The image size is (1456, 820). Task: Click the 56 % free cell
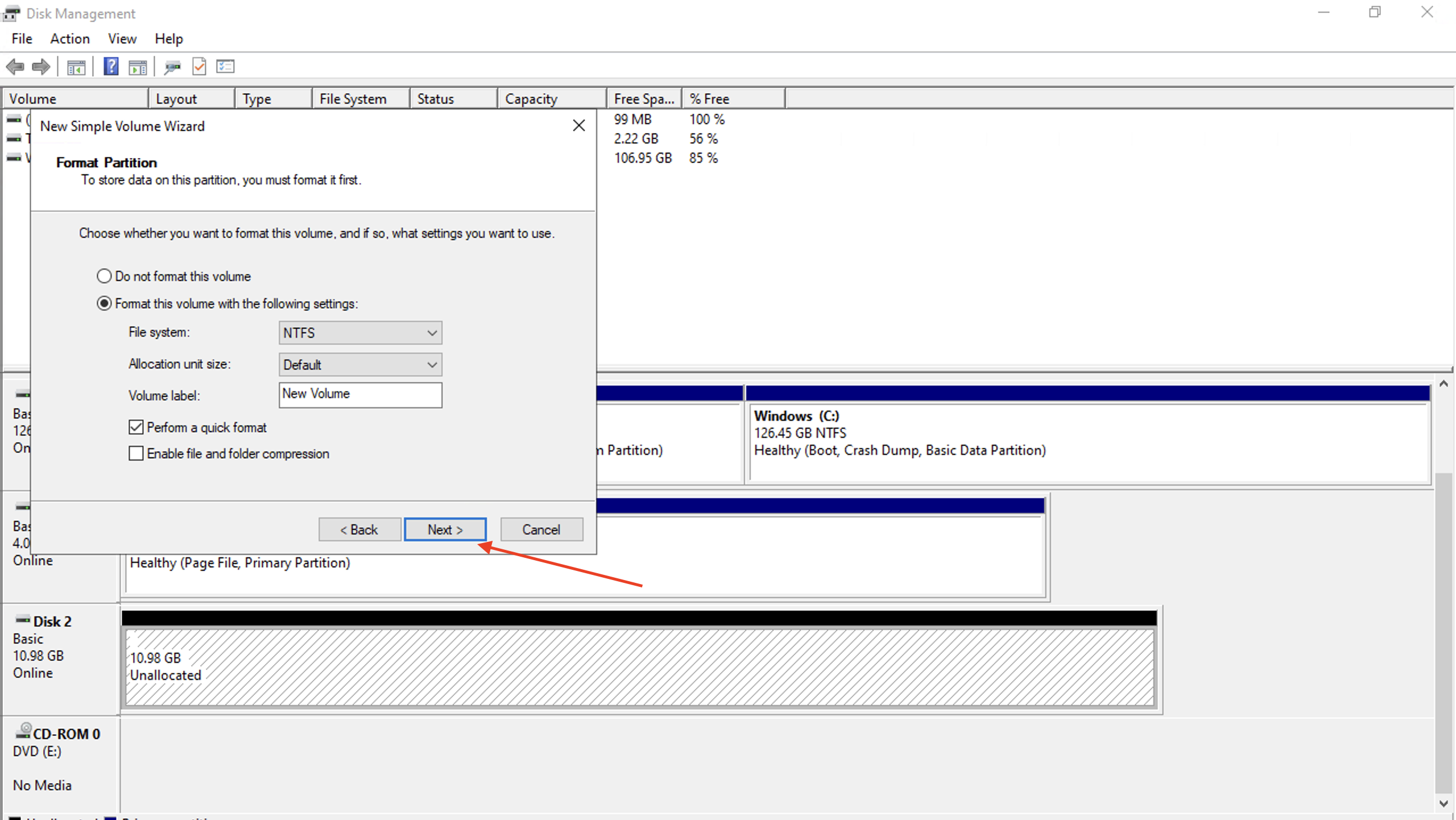[704, 139]
